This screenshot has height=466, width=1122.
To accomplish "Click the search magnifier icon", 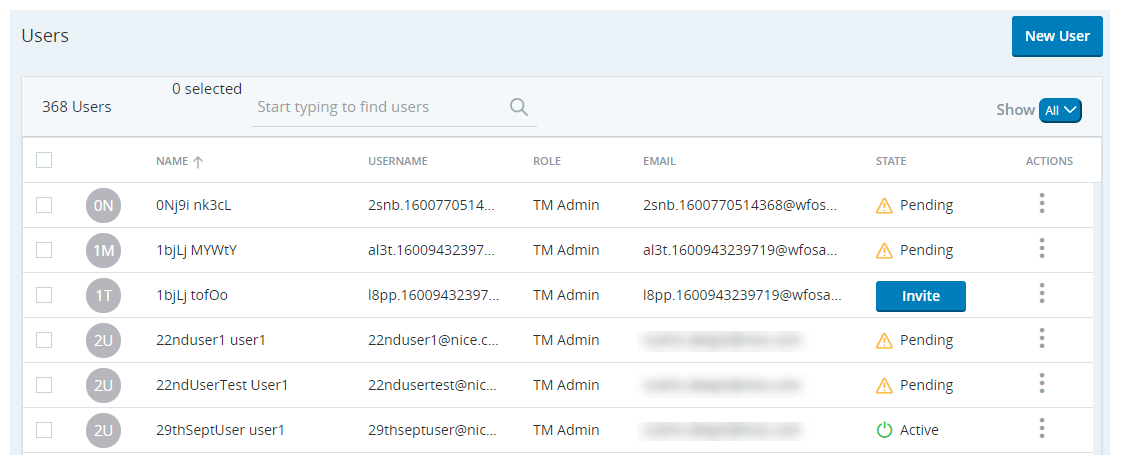I will (x=518, y=107).
